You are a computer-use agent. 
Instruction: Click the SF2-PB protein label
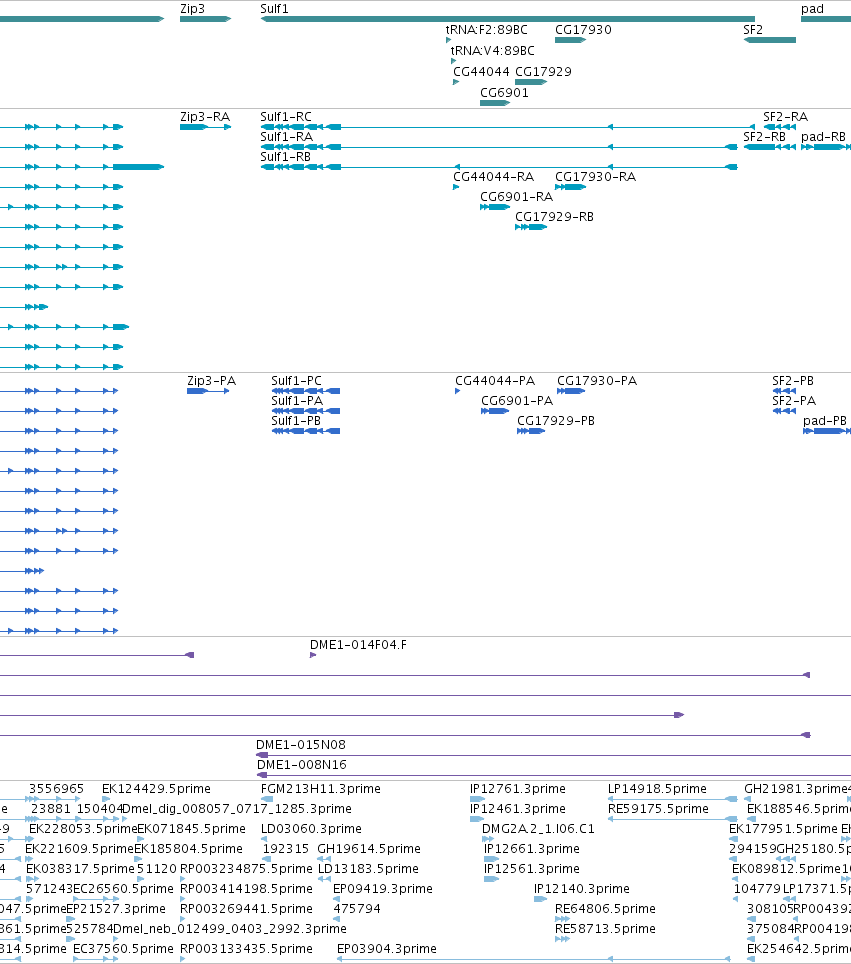coord(793,381)
